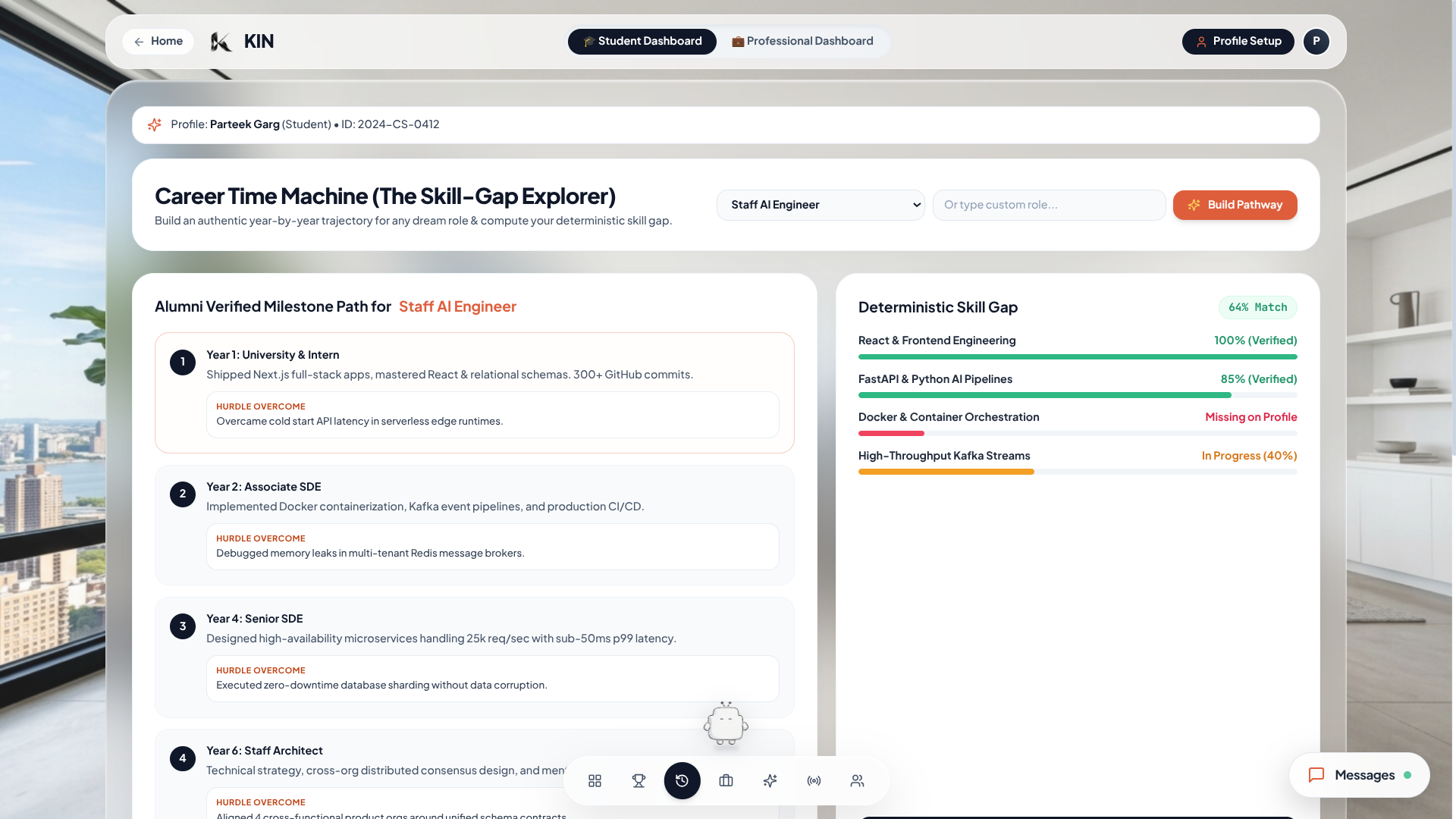Click the step 3 number badge

point(183,626)
